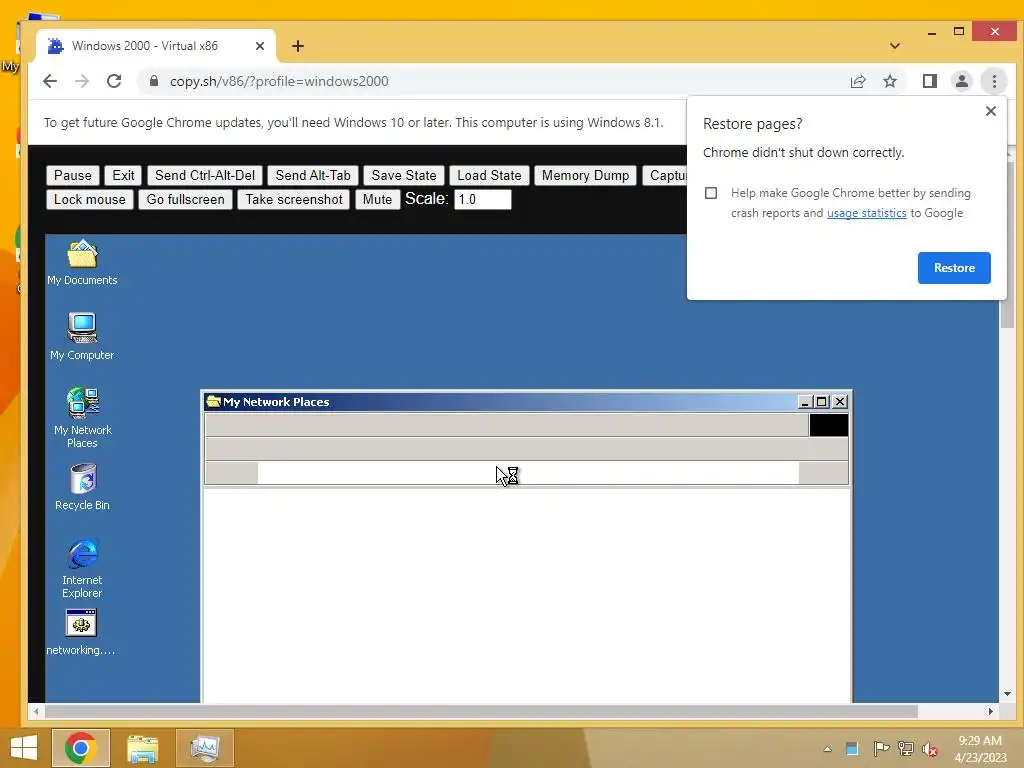This screenshot has height=768, width=1024.
Task: Share this page icon
Action: coord(858,81)
